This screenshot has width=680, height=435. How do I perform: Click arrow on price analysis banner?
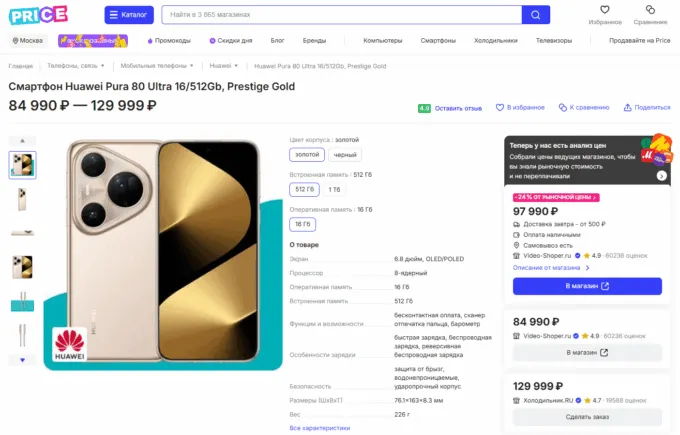(662, 176)
